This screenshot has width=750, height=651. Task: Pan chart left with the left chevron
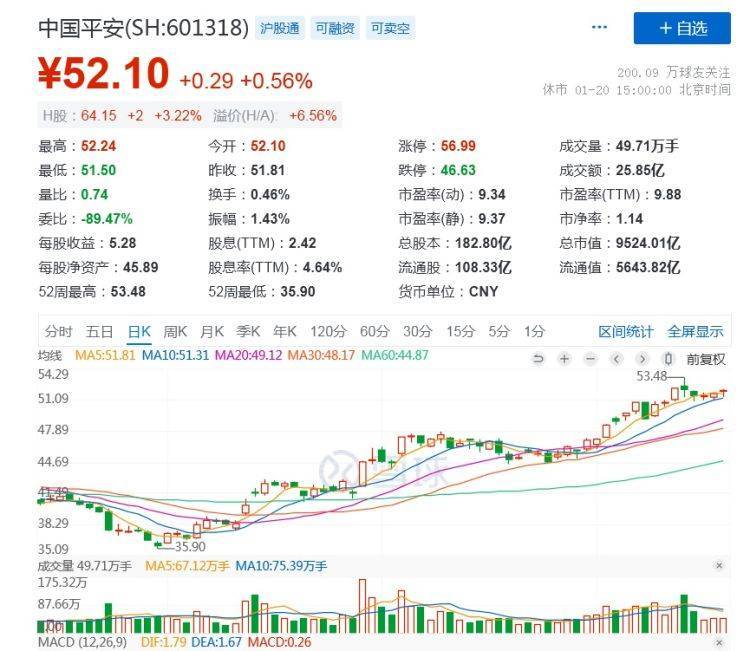click(x=617, y=359)
